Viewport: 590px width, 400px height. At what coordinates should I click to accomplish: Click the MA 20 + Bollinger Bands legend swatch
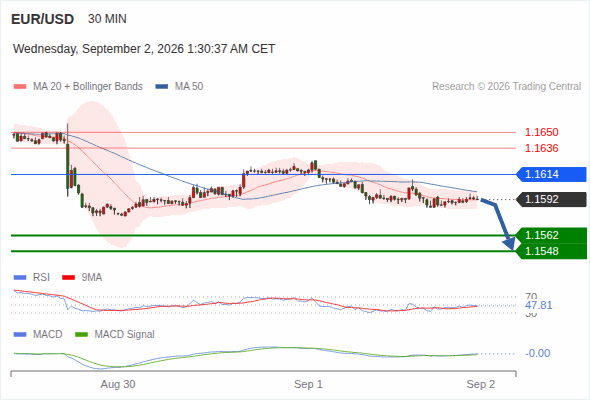tap(20, 87)
